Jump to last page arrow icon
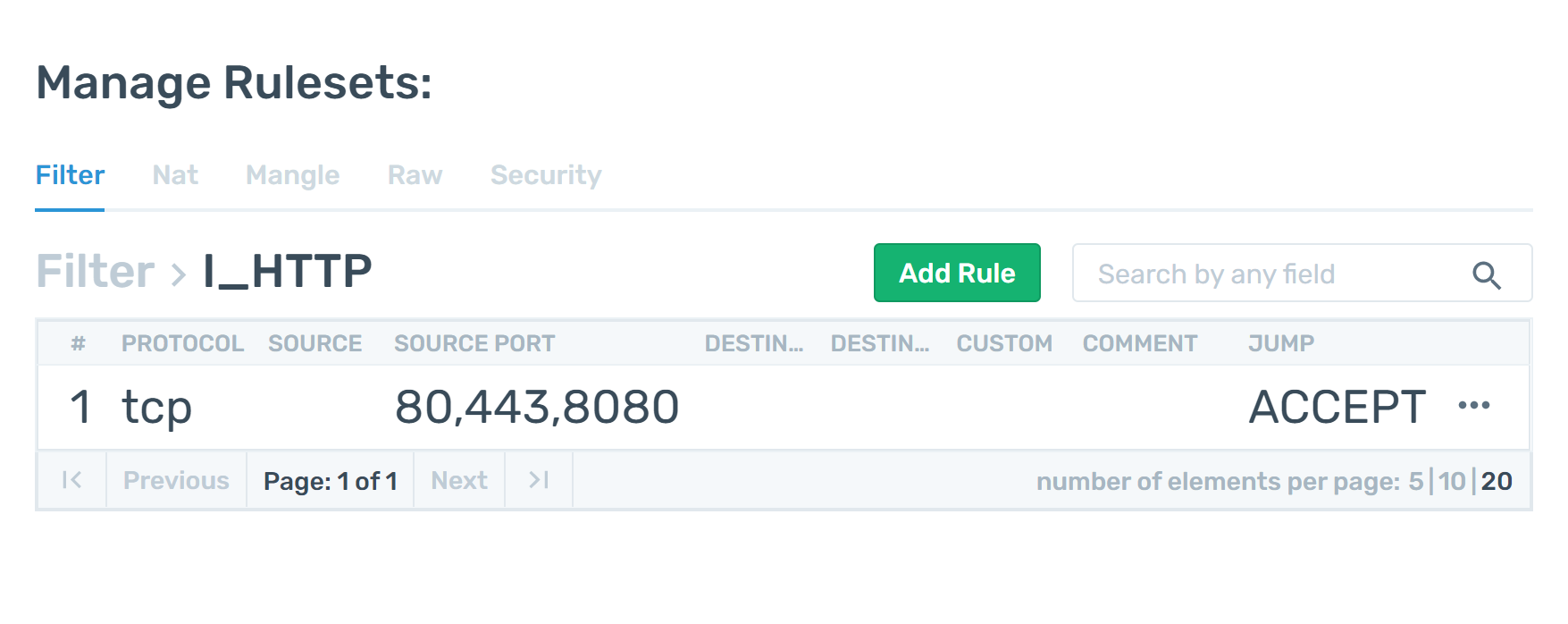The height and width of the screenshot is (624, 1568). click(x=539, y=480)
